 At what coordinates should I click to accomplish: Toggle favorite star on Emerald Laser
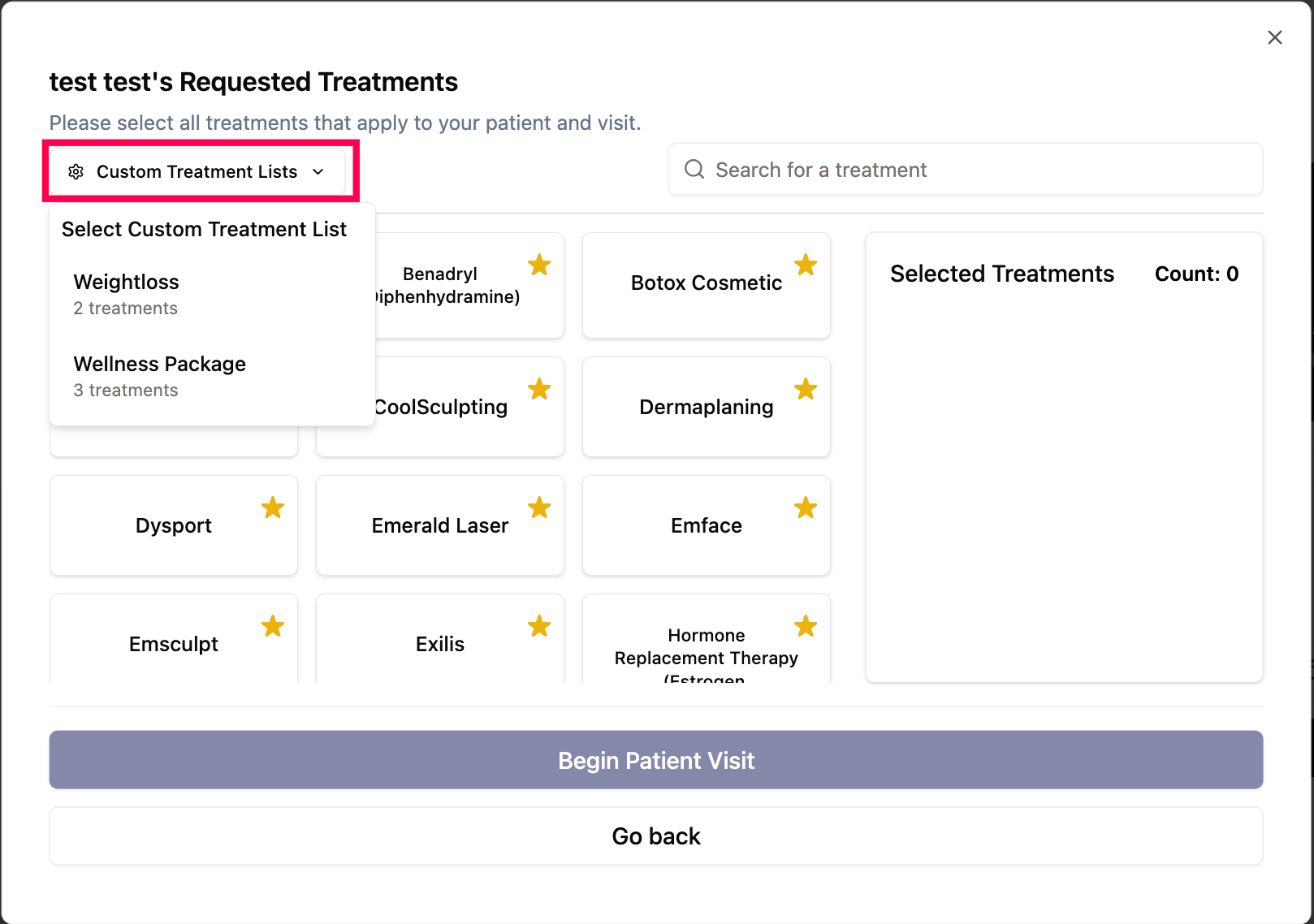tap(539, 508)
